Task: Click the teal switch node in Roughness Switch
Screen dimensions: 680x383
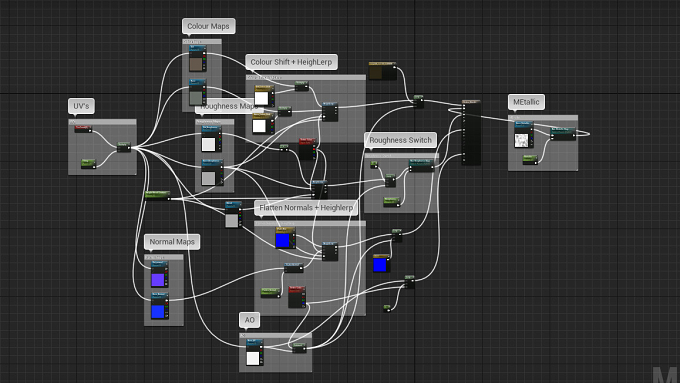Action: 421,166
